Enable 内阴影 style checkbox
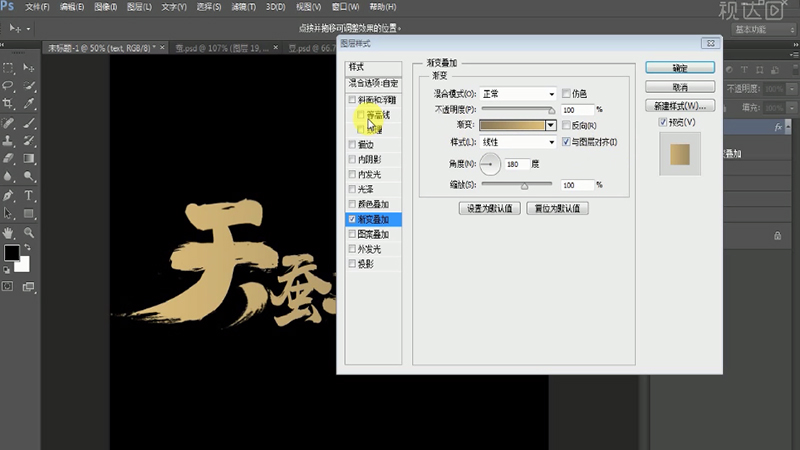Image resolution: width=800 pixels, height=450 pixels. pos(352,159)
